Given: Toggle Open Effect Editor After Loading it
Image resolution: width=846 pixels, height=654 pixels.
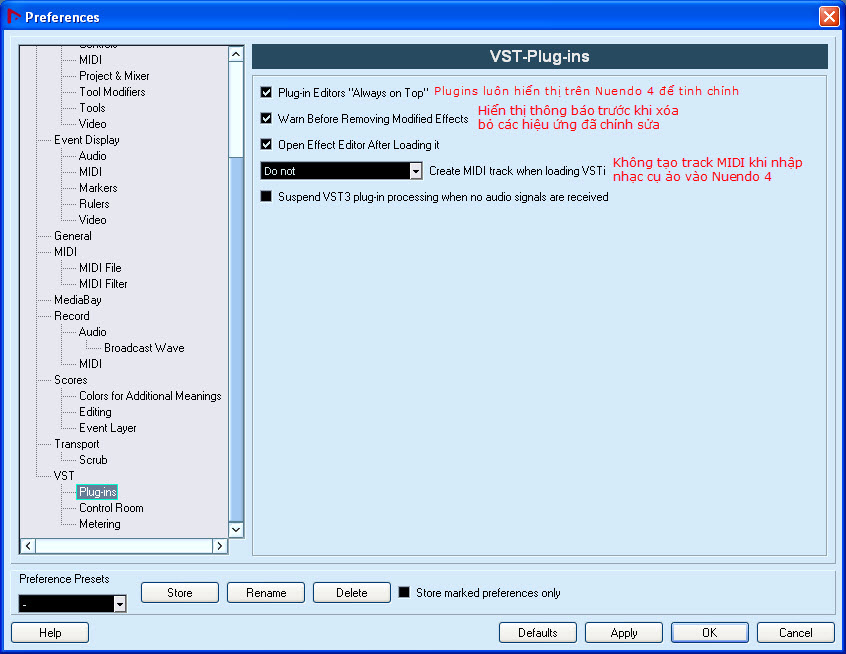Looking at the screenshot, I should pos(266,144).
